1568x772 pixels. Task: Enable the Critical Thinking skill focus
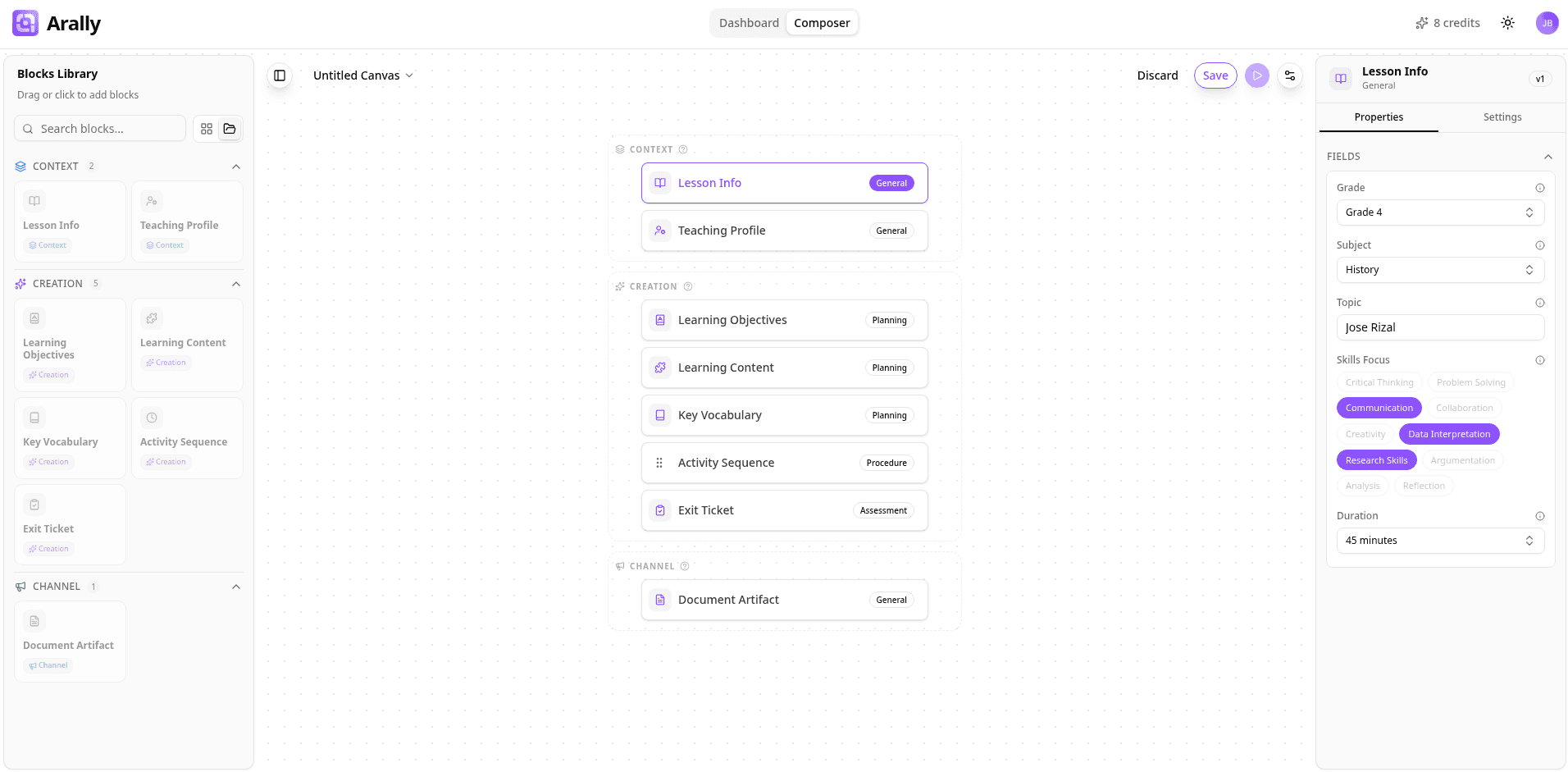1379,381
